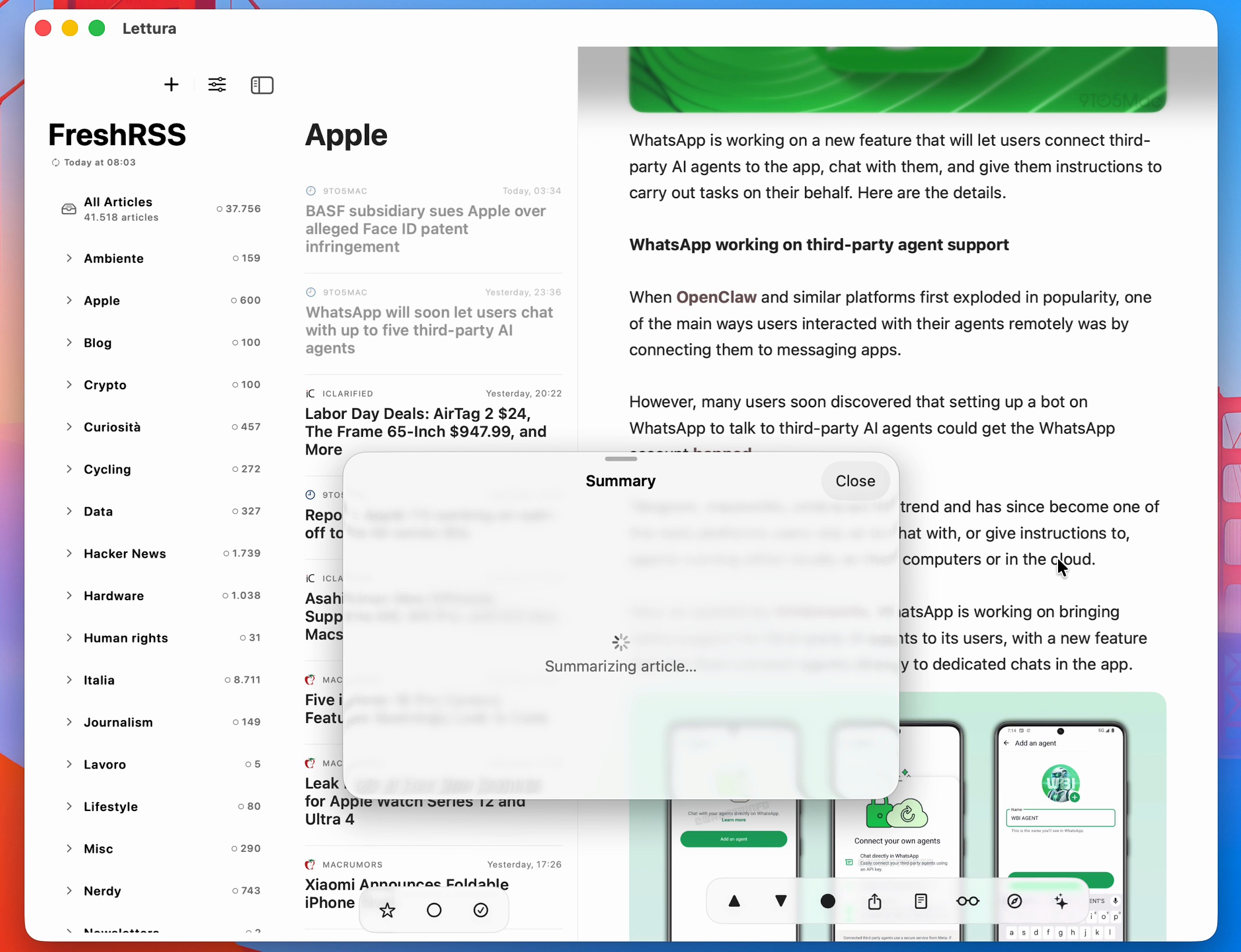Screen dimensions: 1241x952
Task: Click the FreshRSS account title
Action: tap(117, 135)
